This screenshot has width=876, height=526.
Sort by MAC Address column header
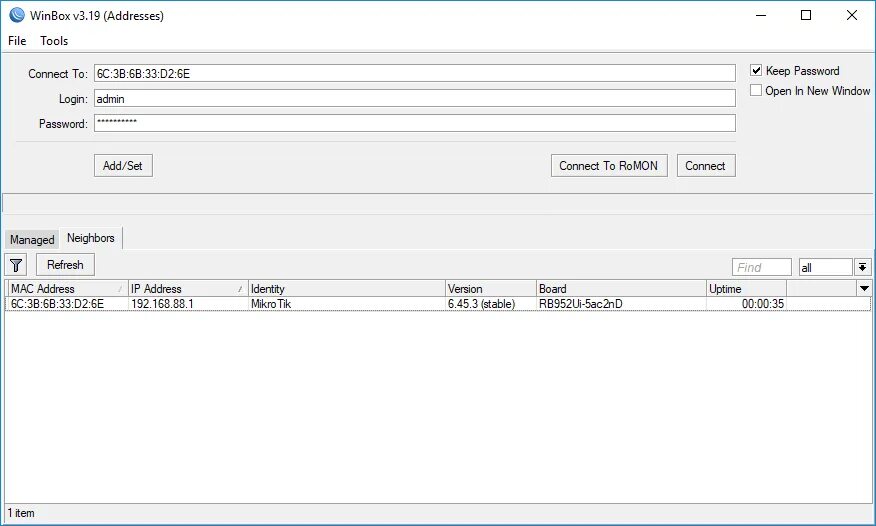point(66,289)
